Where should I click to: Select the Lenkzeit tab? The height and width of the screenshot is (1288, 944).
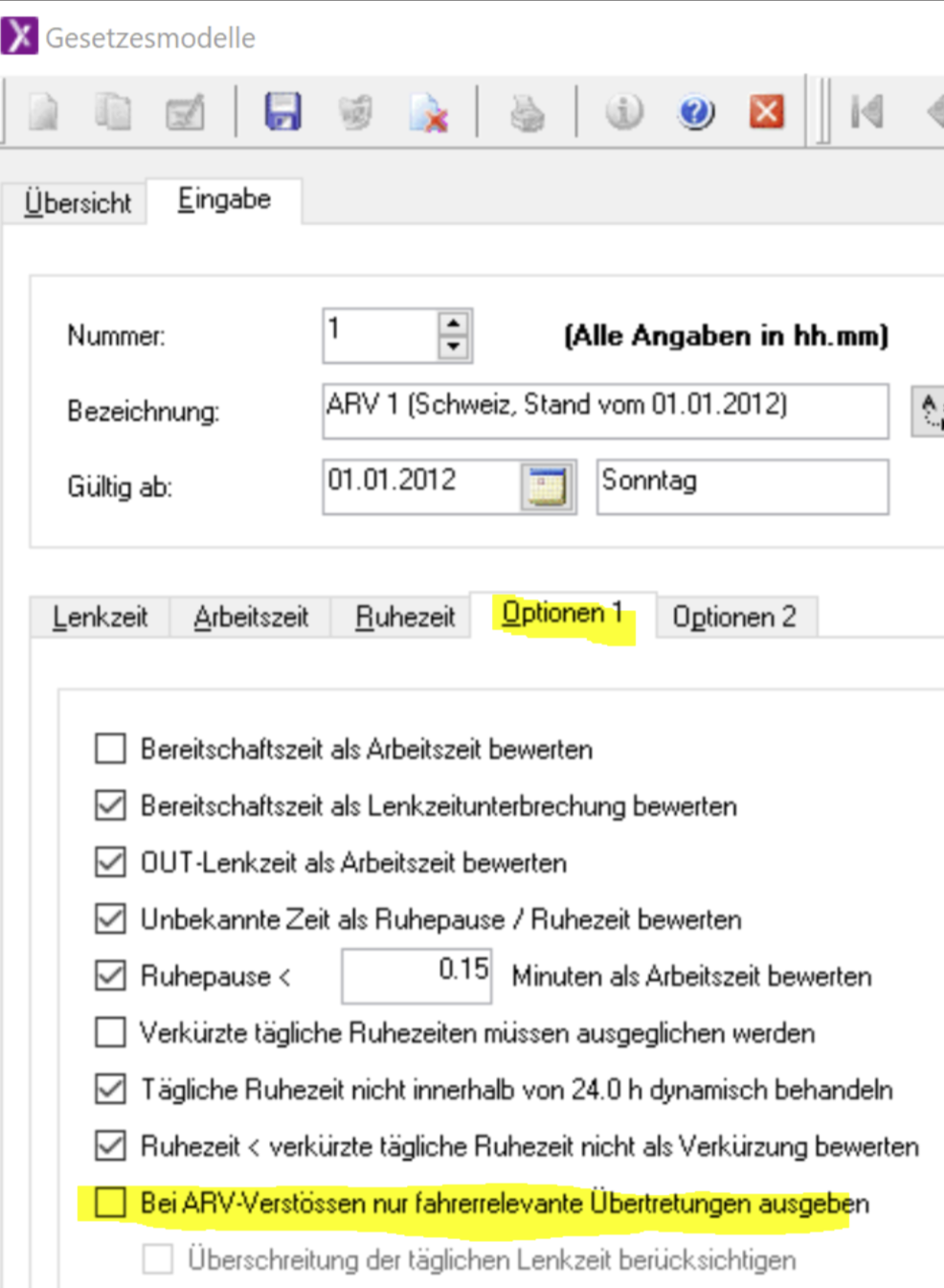(x=101, y=617)
